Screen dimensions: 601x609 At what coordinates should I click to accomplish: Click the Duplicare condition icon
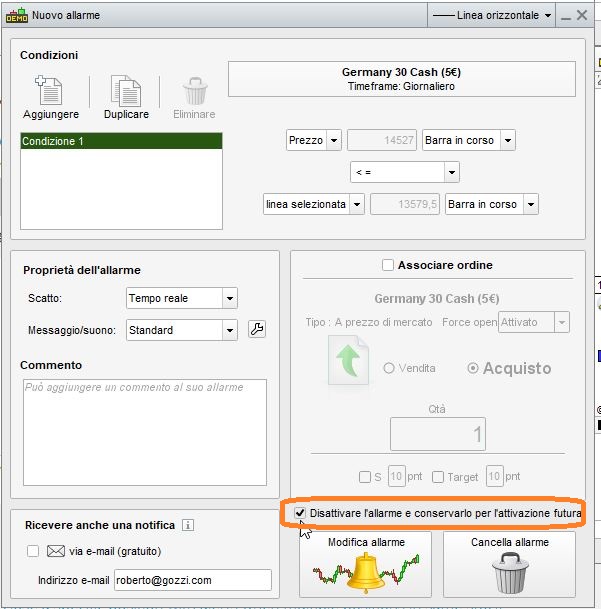(126, 90)
